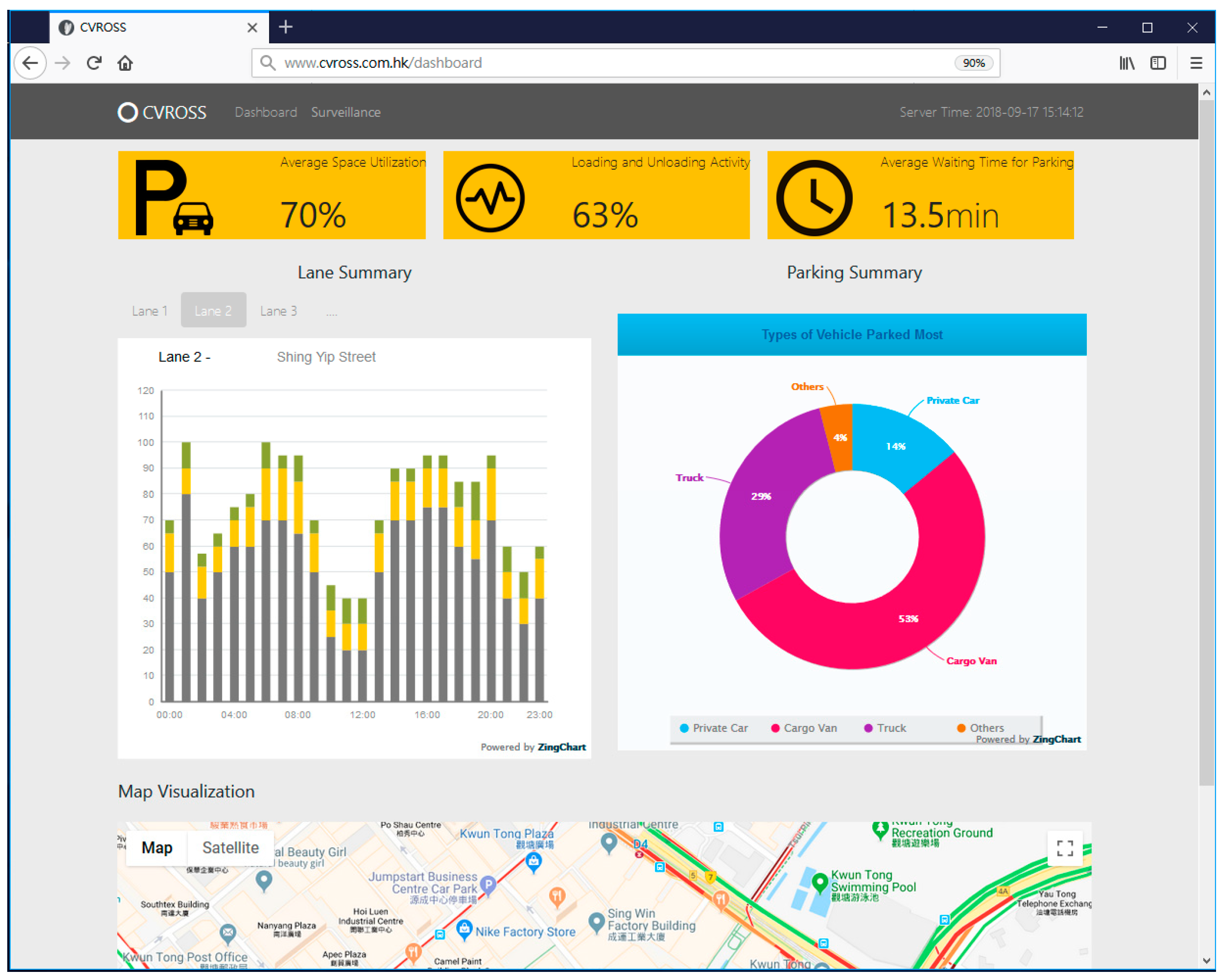Image resolution: width=1225 pixels, height=980 pixels.
Task: Reload the page with refresh icon
Action: coord(94,63)
